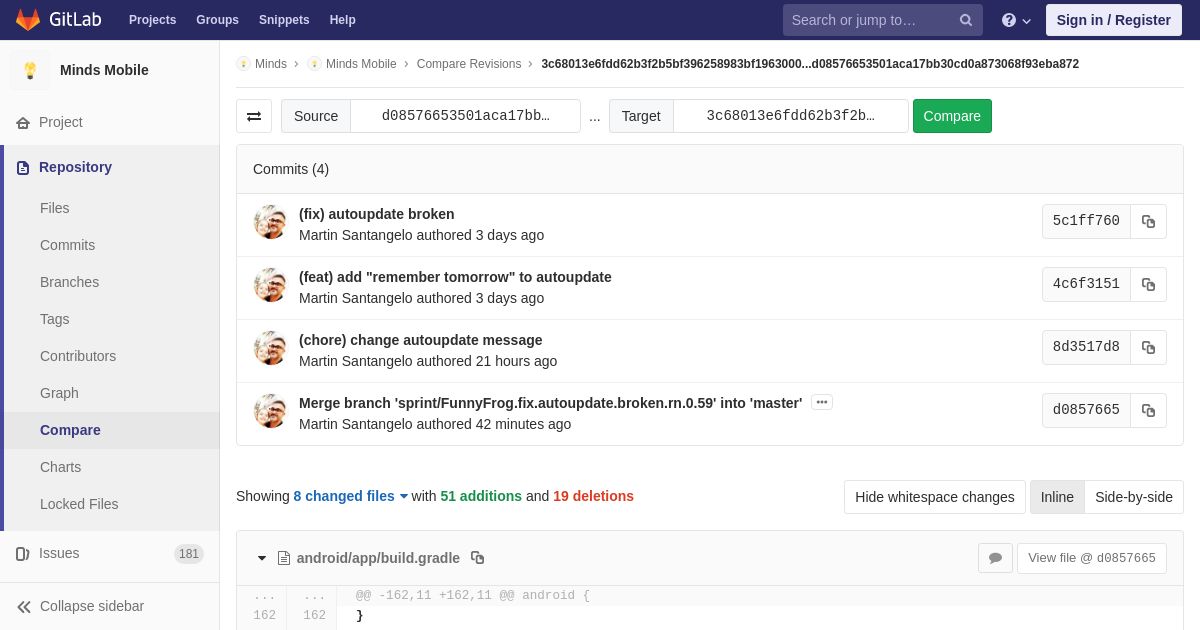
Task: Open Commits in repository sidebar
Action: point(67,245)
